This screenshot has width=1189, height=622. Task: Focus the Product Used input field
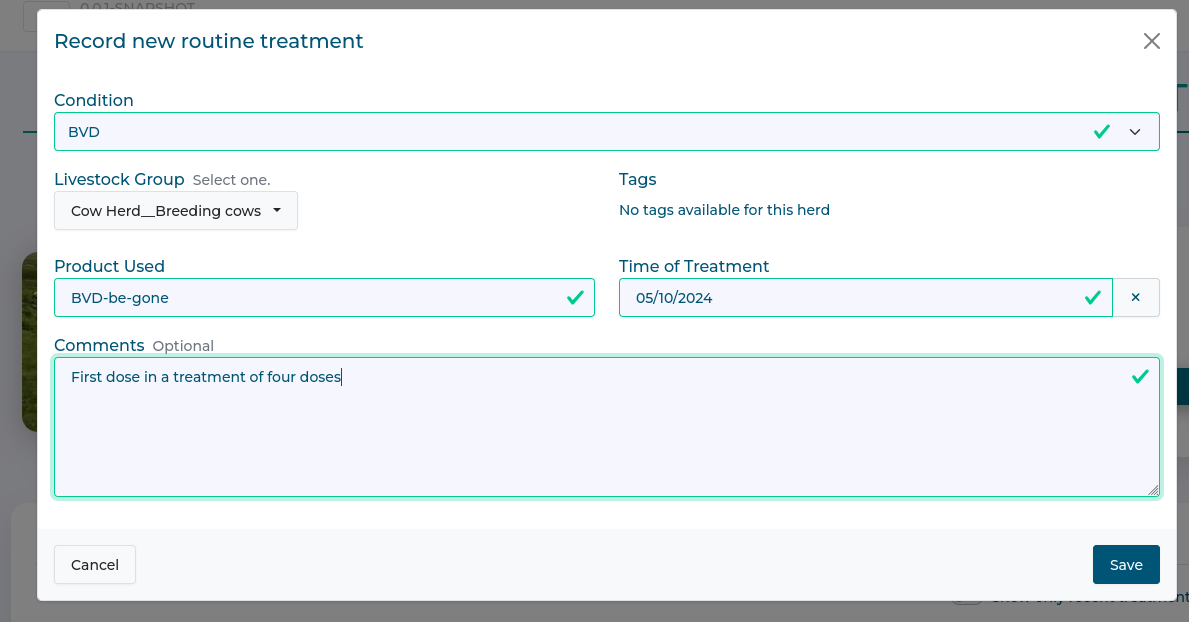pyautogui.click(x=310, y=298)
